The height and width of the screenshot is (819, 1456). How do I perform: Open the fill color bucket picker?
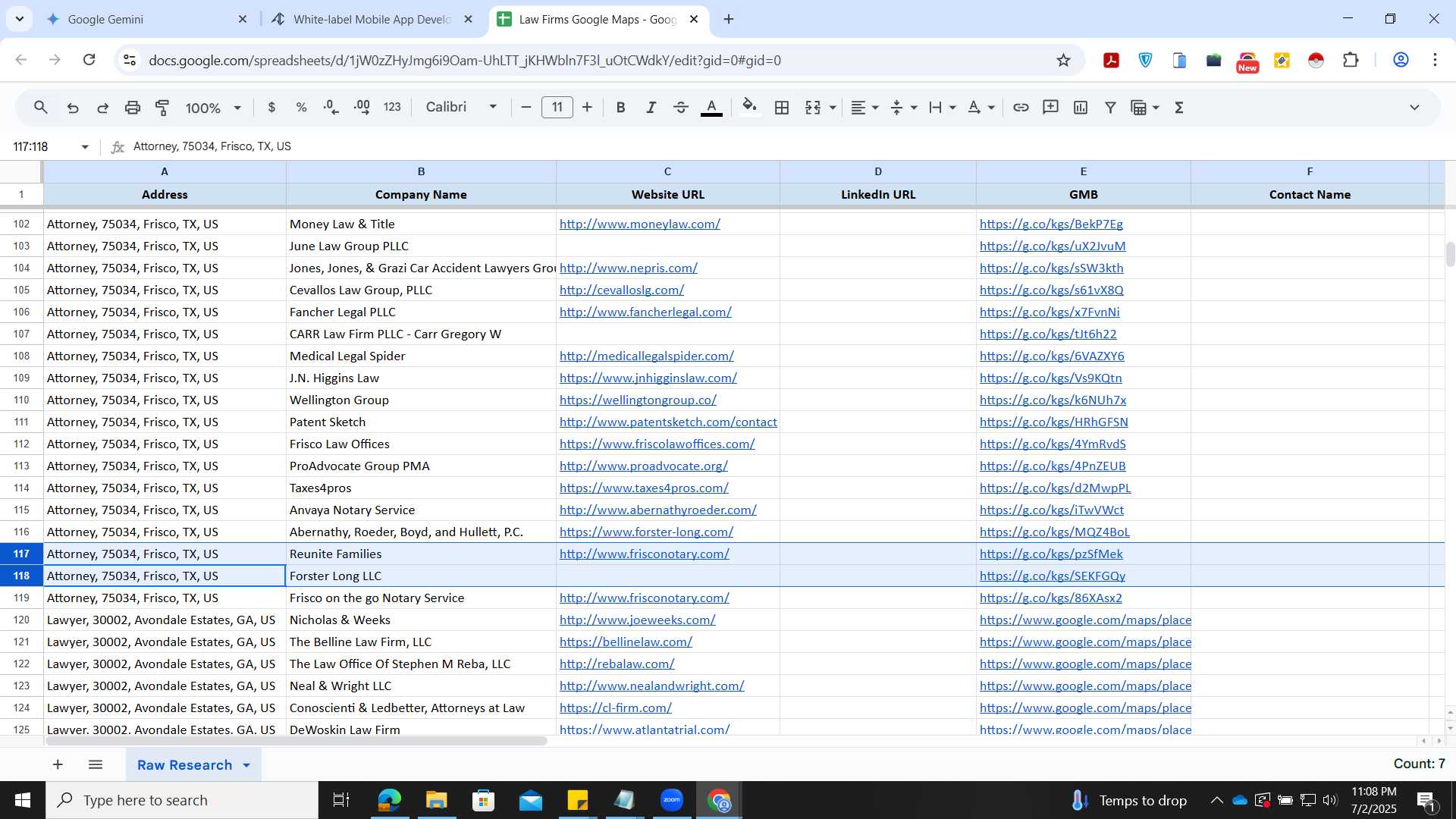(x=749, y=108)
